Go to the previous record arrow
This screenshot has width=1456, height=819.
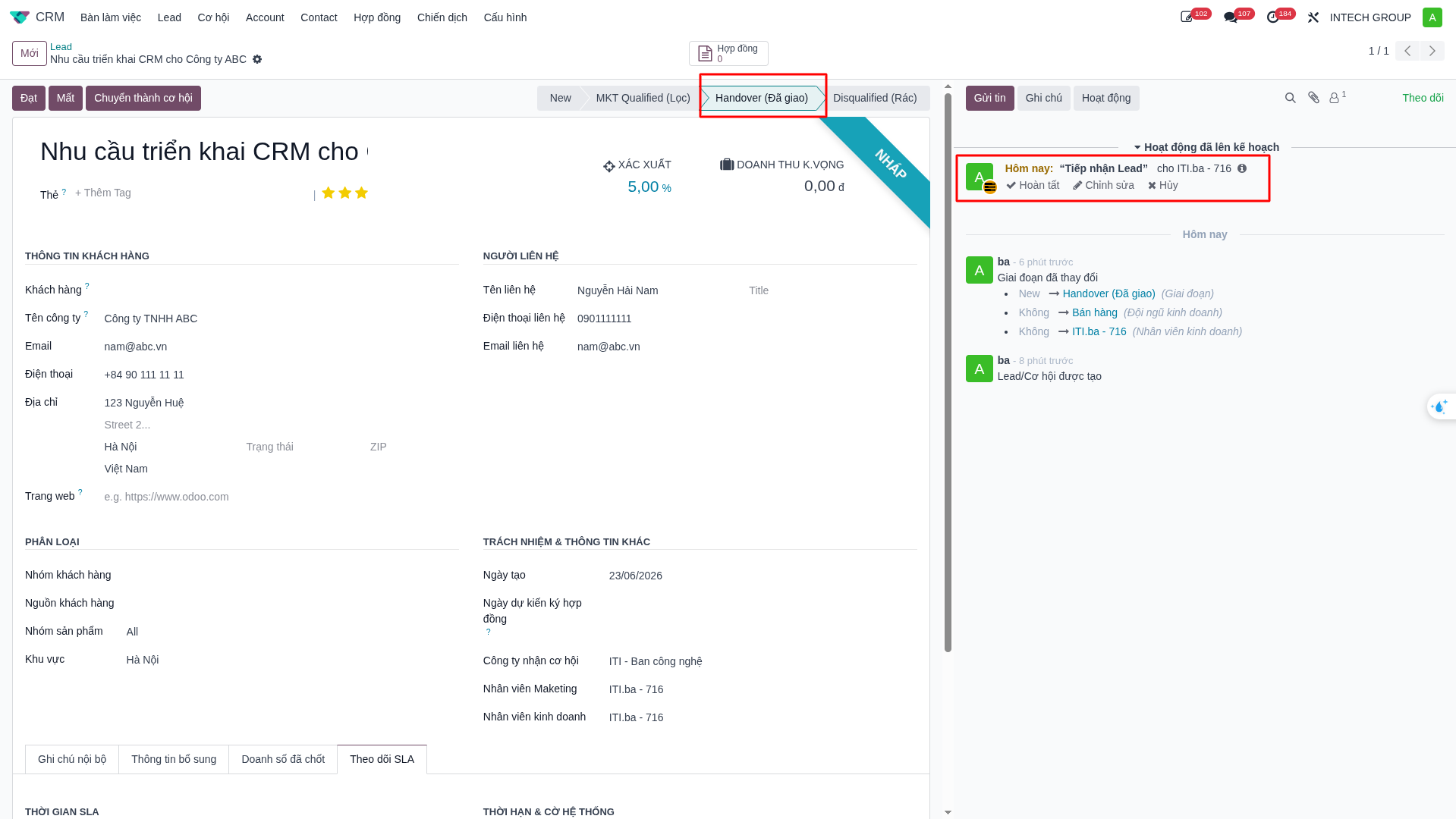[x=1407, y=51]
